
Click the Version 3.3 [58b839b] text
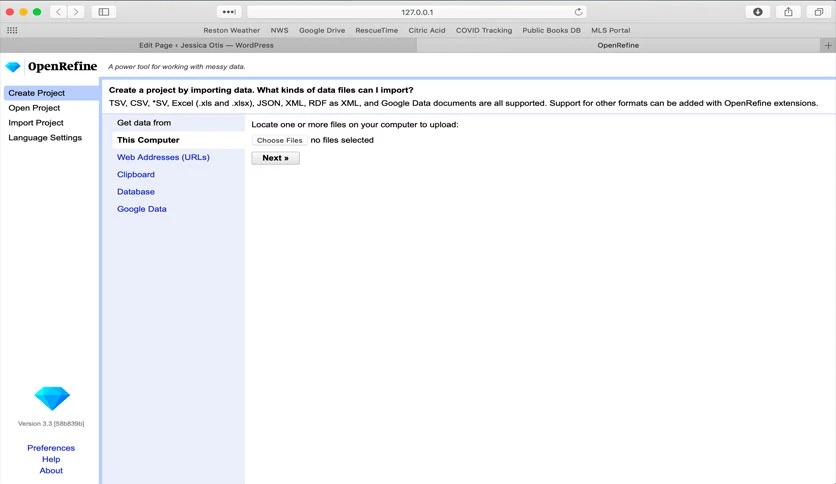click(x=51, y=423)
